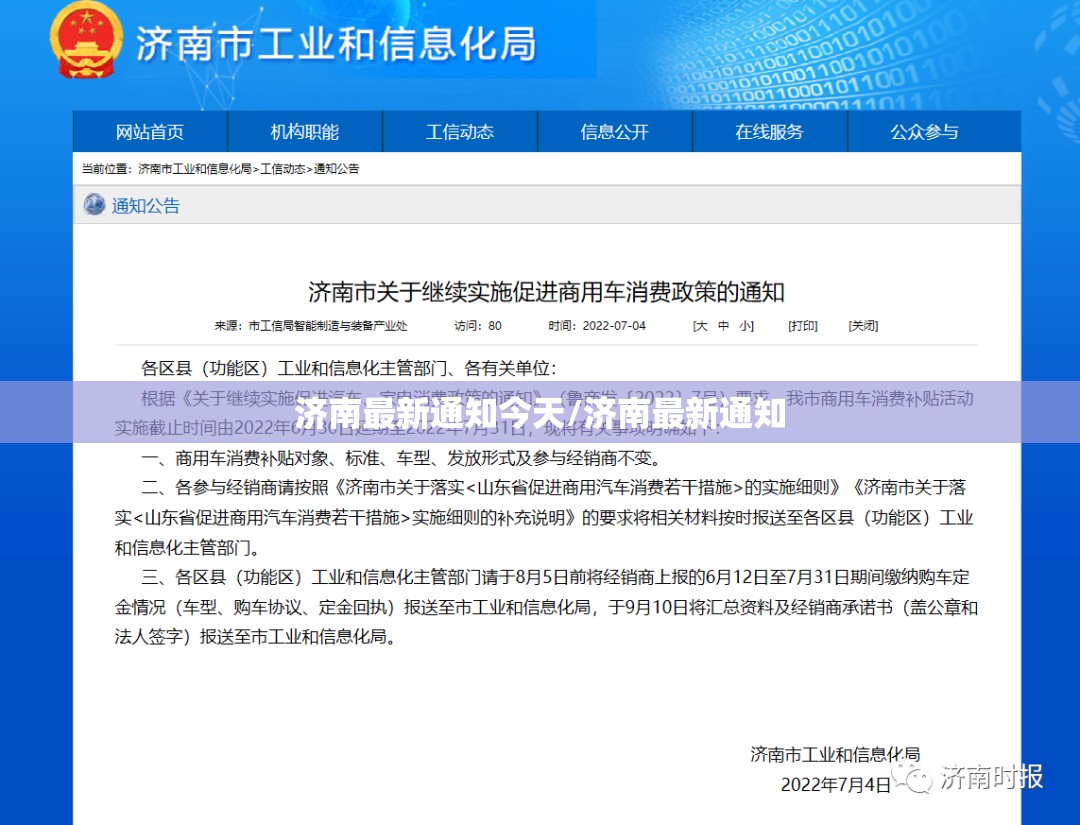Click the globe icon beside 通知公告

coord(94,205)
